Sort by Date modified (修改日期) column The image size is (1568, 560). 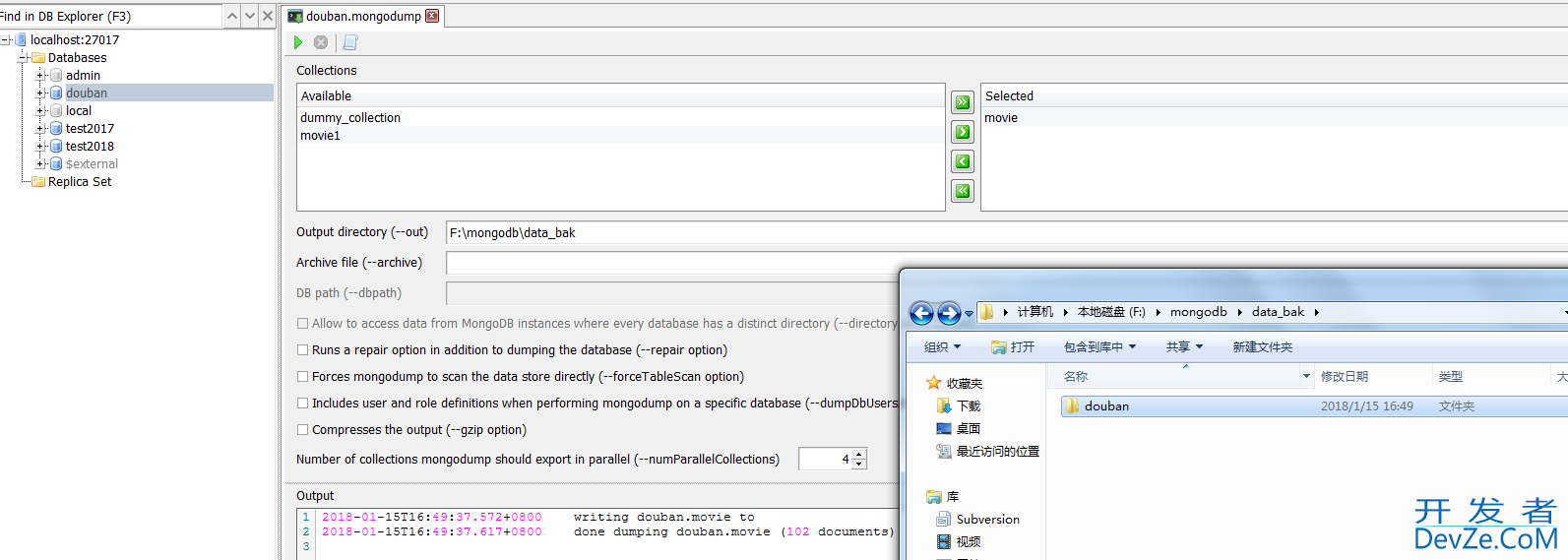pyautogui.click(x=1373, y=376)
